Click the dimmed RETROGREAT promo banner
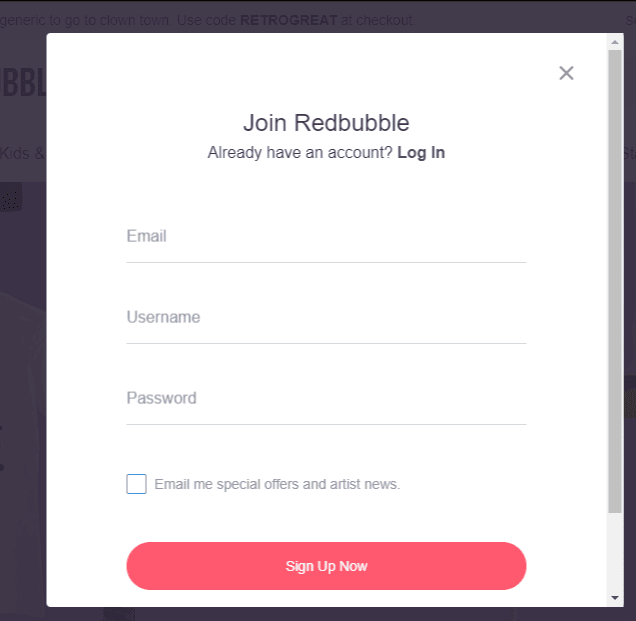 click(x=207, y=20)
